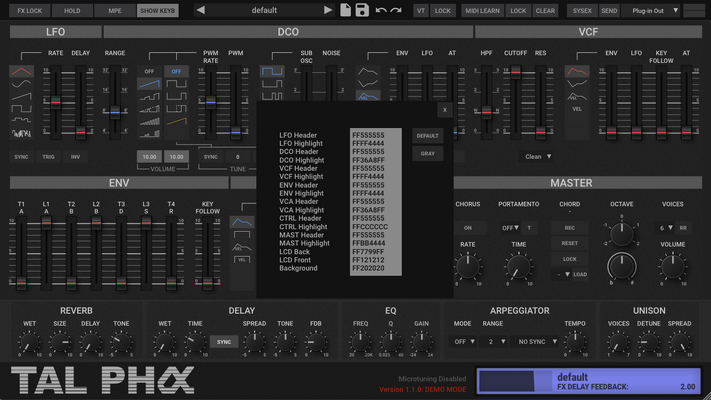Enable the delay SYNC toggle
This screenshot has width=711, height=400.
(x=223, y=342)
